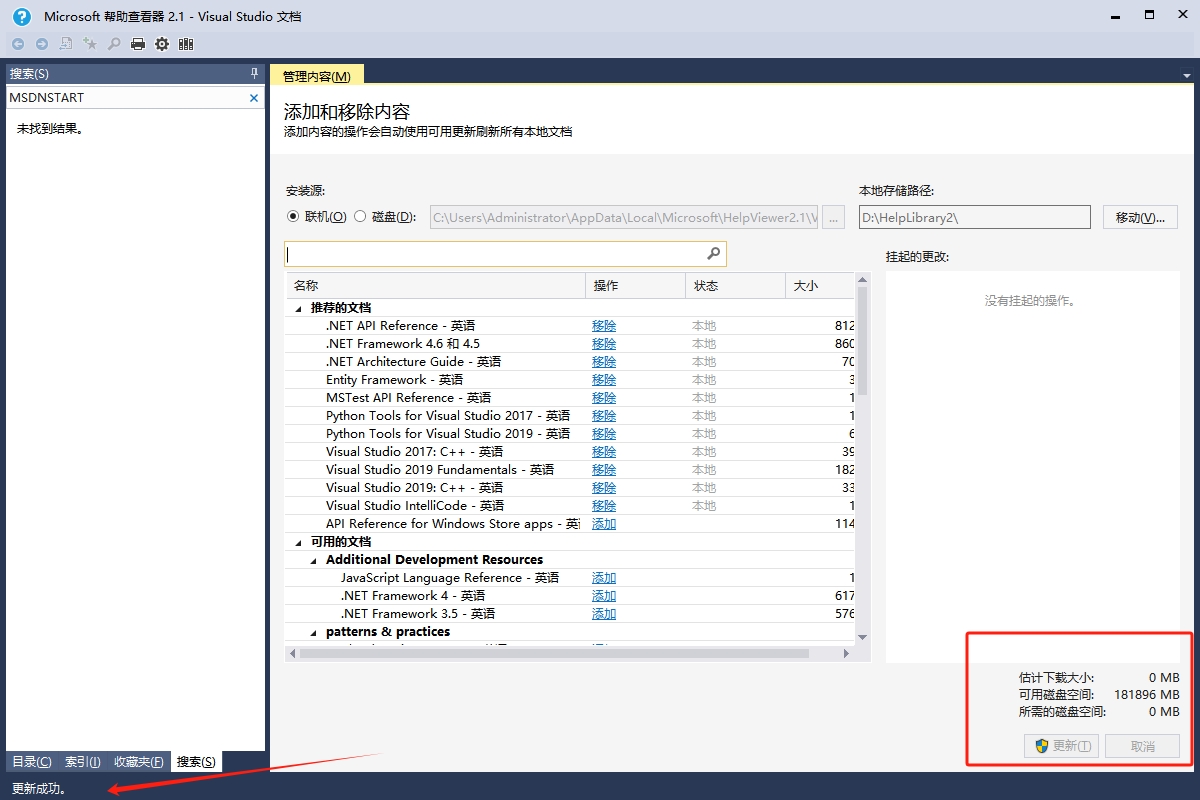Remove Python Tools for Visual Studio 2019

604,434
